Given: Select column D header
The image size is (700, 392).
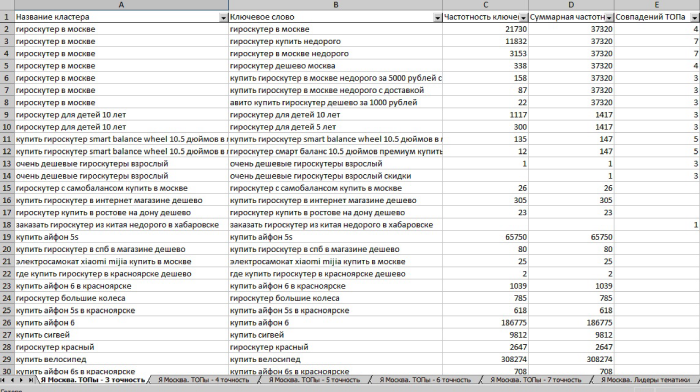Looking at the screenshot, I should [x=571, y=5].
